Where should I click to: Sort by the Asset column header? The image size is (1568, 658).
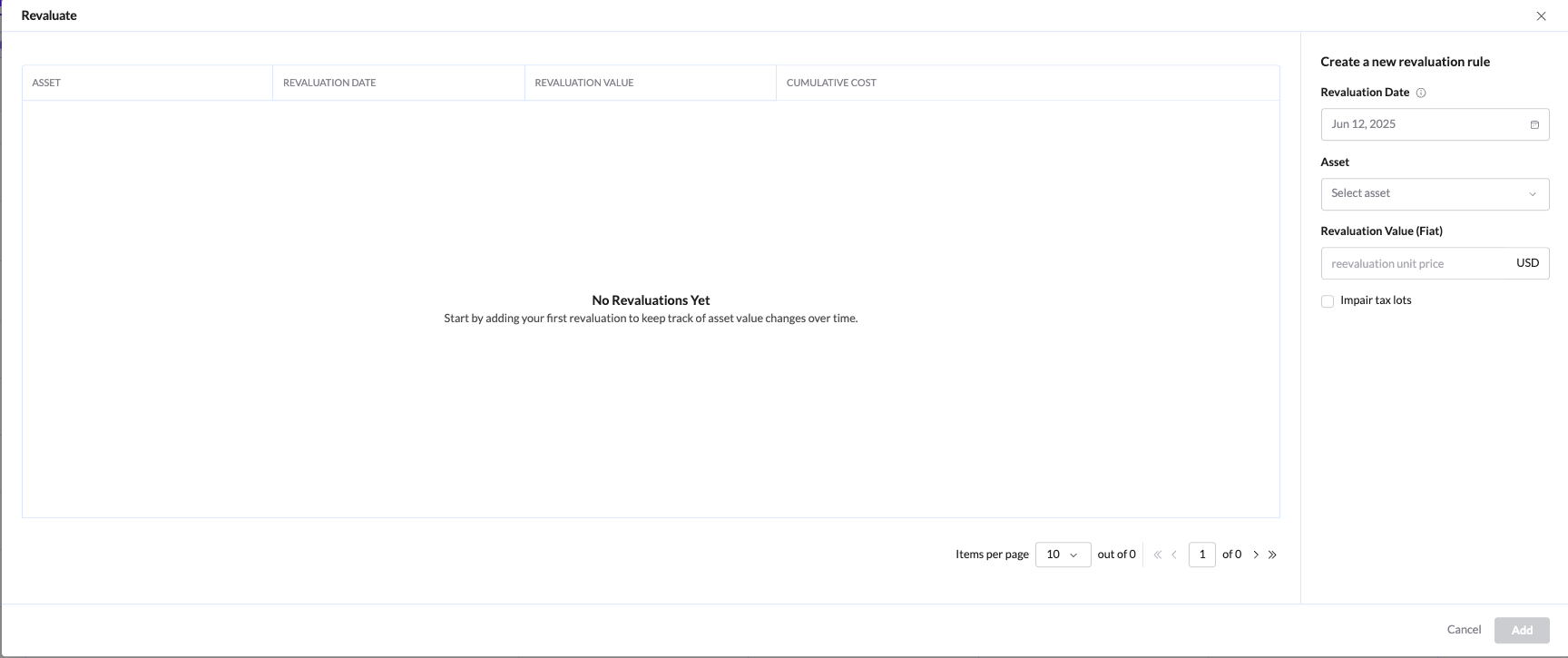pos(46,83)
